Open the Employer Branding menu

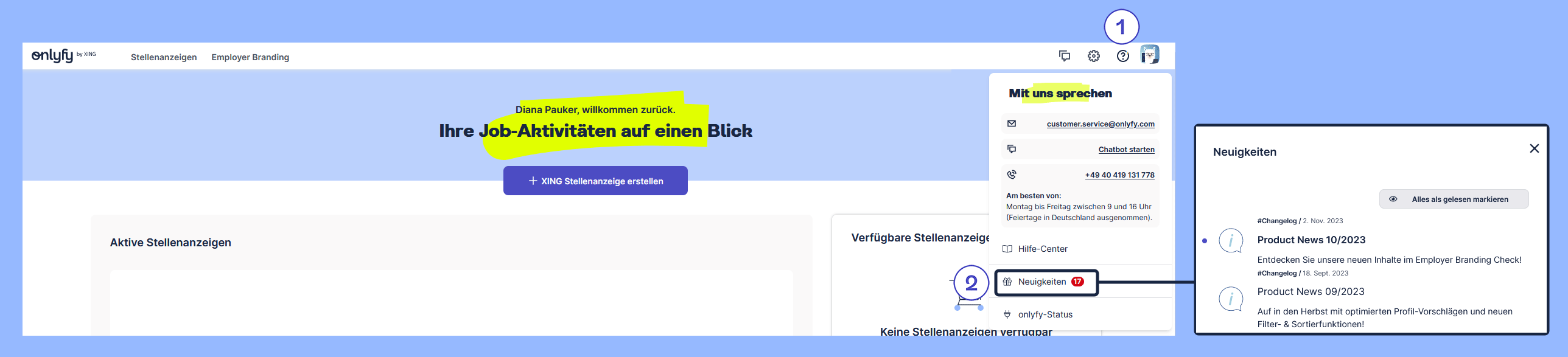point(250,57)
